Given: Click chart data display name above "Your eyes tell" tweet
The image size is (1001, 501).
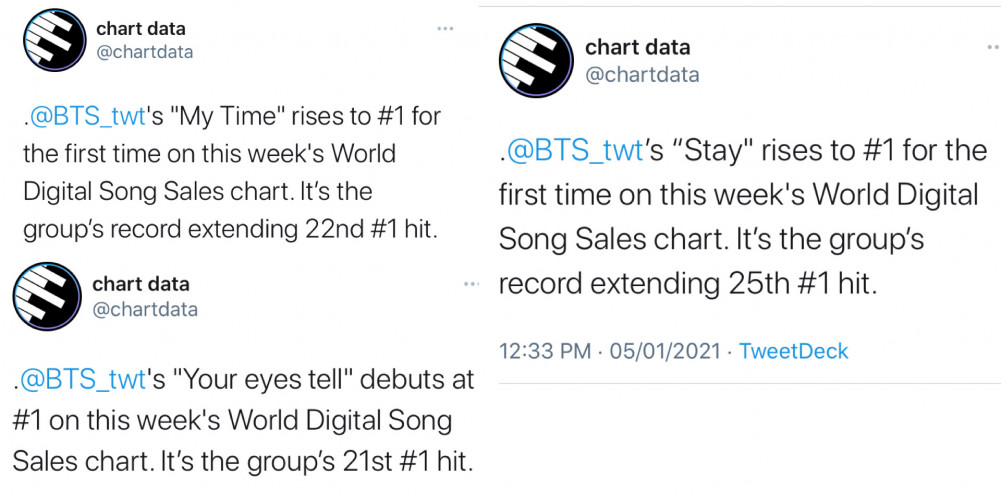Looking at the screenshot, I should click(140, 284).
